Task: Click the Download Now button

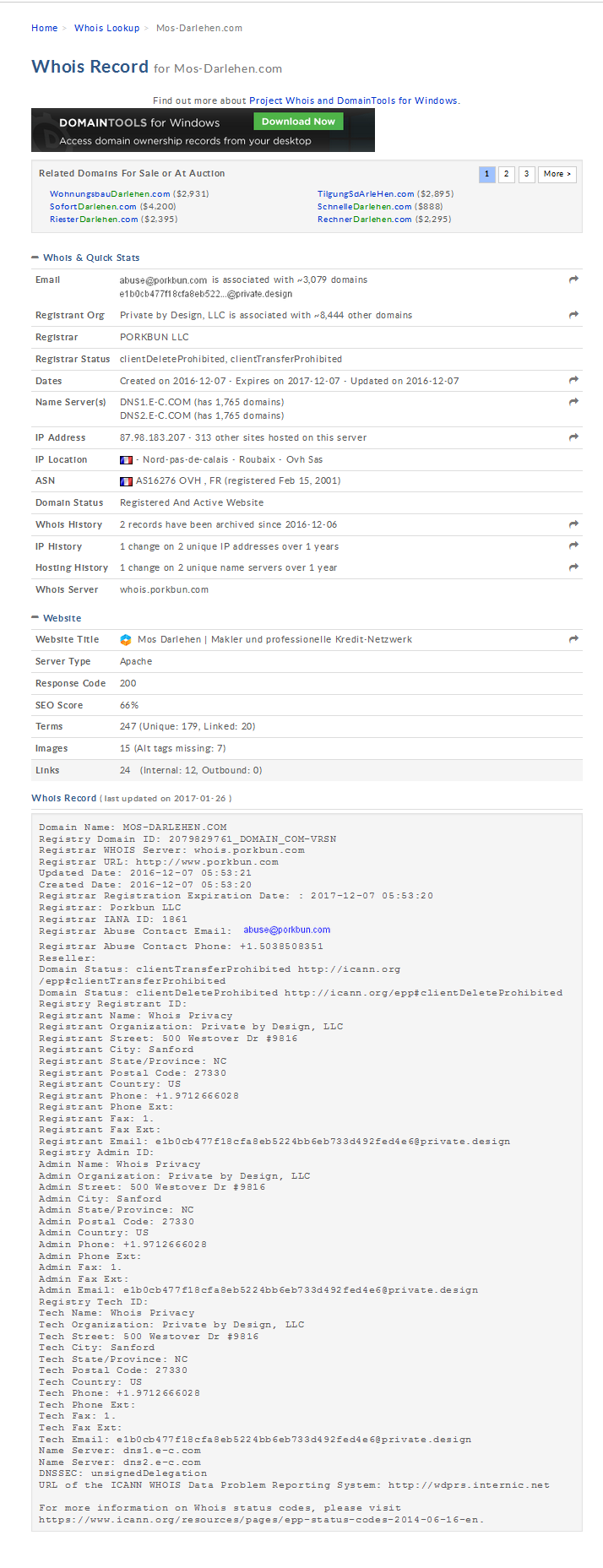Action: (x=298, y=122)
